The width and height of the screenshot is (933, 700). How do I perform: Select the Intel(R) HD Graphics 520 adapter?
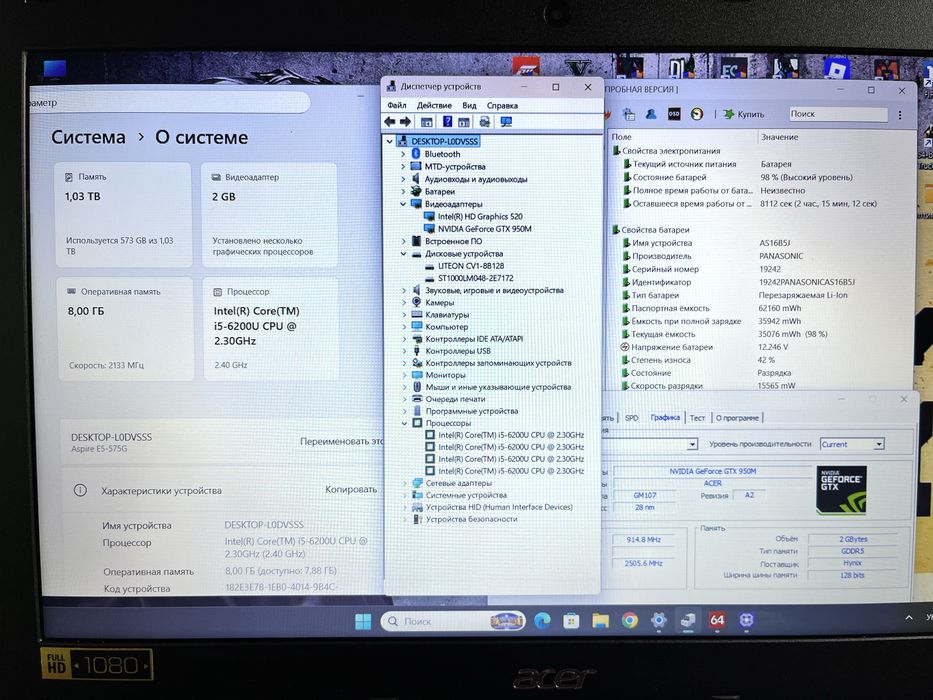click(480, 217)
